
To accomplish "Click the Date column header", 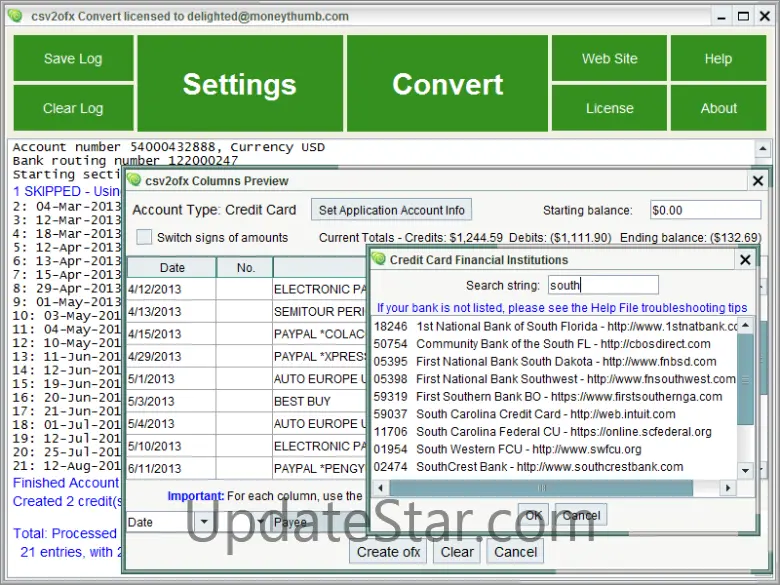I will coord(172,268).
